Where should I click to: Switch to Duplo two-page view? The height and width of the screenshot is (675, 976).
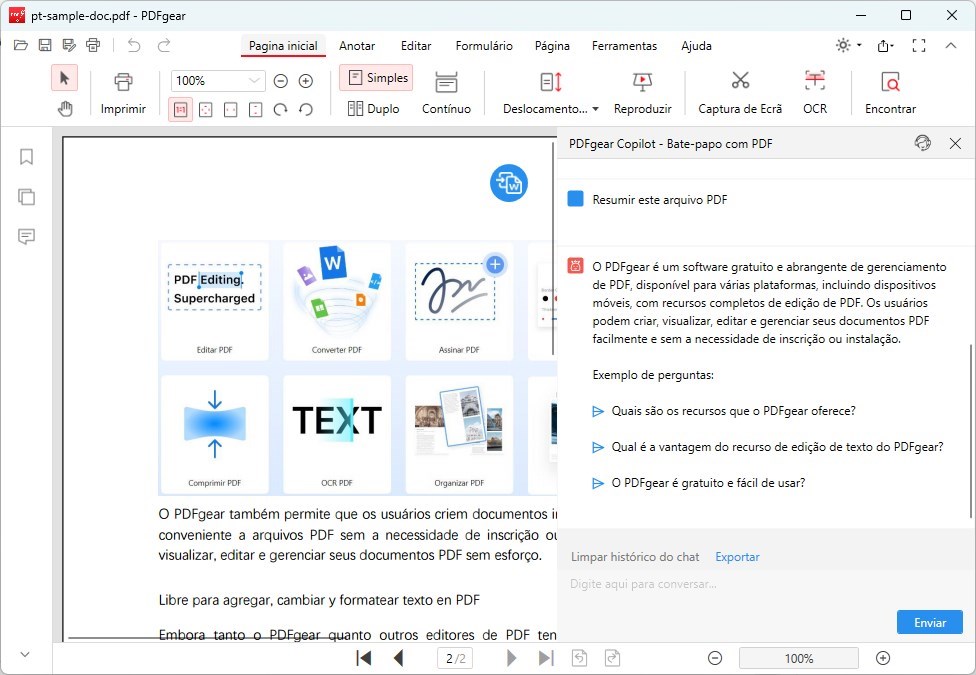point(373,109)
